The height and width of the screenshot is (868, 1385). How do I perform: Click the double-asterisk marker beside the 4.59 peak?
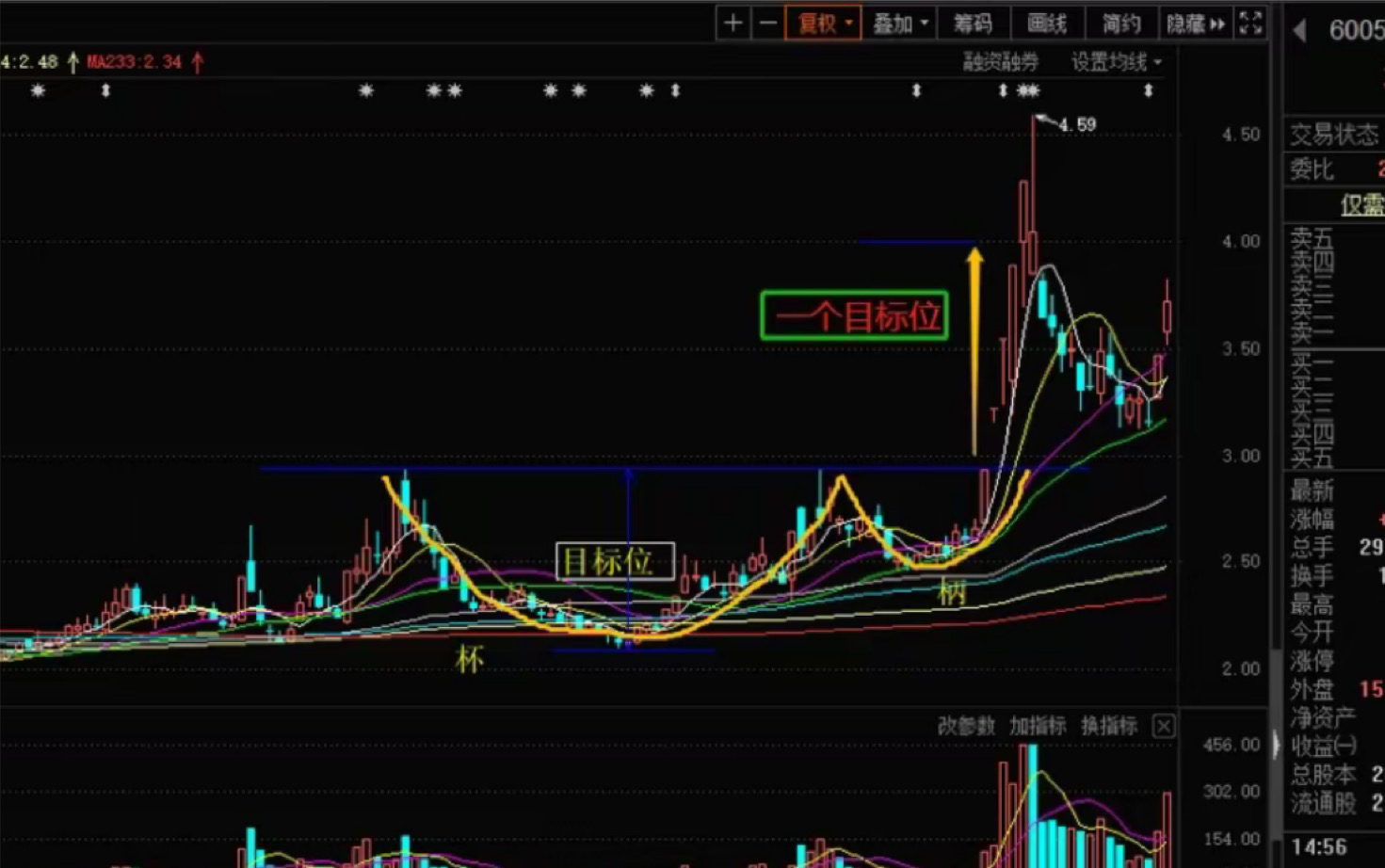pyautogui.click(x=1028, y=91)
